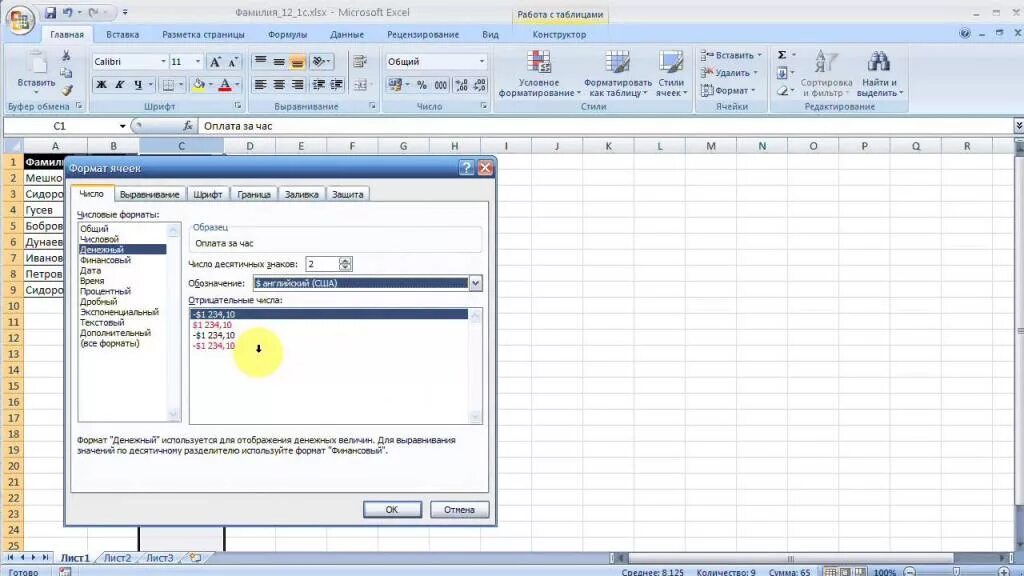Apply the thousands separator 000 style
1024x576 pixels.
tap(441, 85)
